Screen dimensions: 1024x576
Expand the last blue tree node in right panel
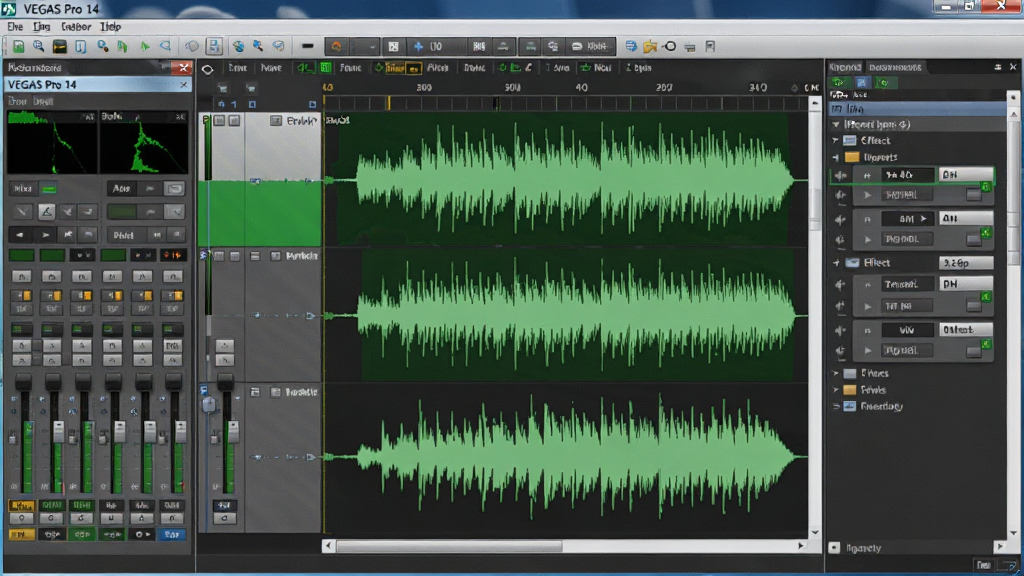[836, 406]
